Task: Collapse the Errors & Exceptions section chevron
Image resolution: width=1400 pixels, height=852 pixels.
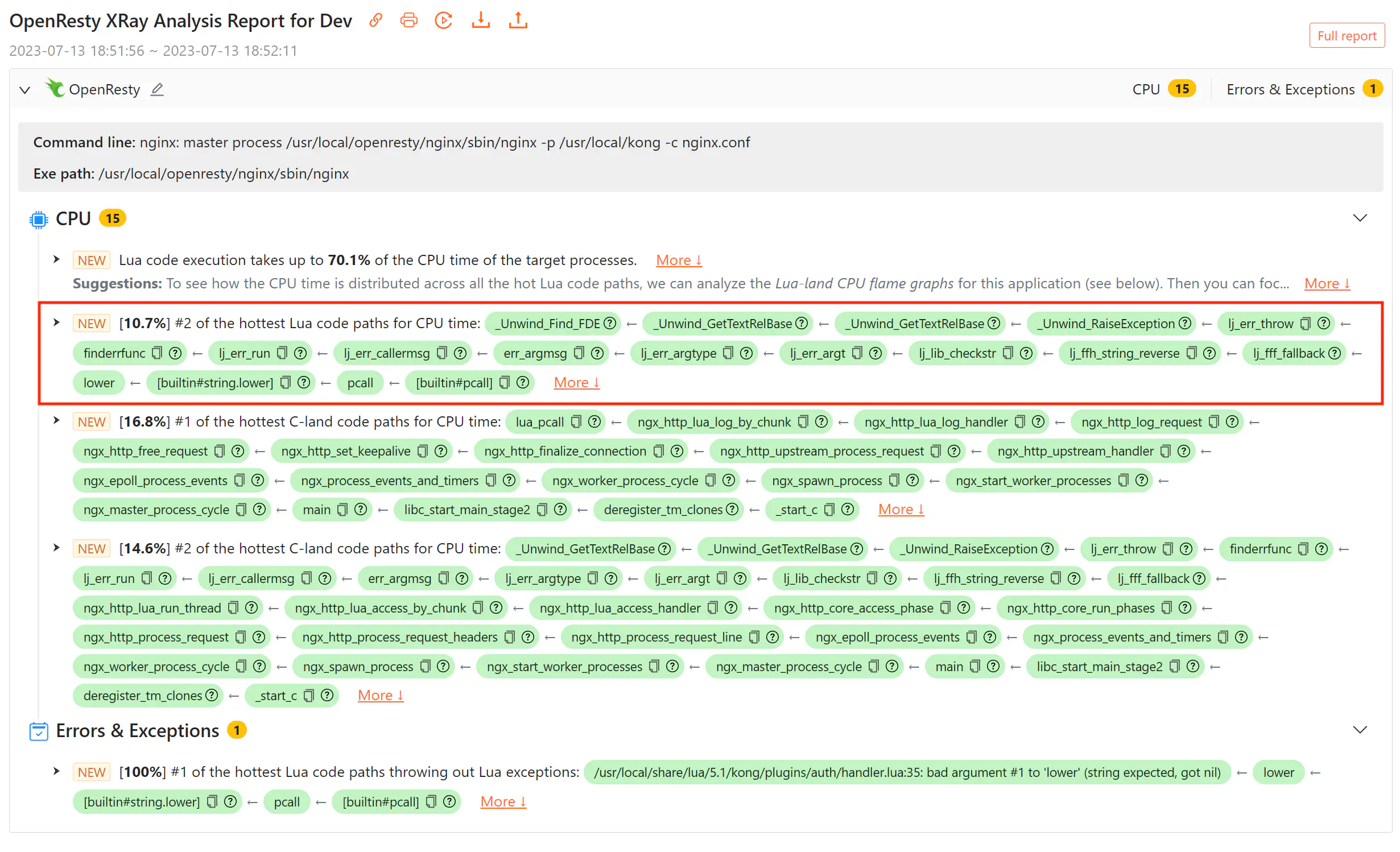Action: pyautogui.click(x=1360, y=730)
